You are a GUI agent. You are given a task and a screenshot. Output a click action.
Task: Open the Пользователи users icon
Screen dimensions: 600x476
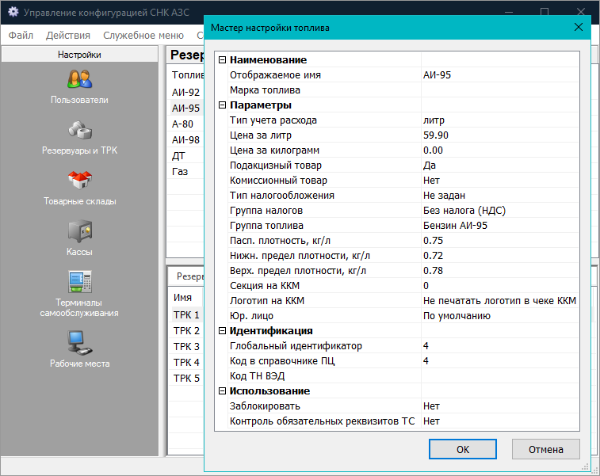(x=79, y=80)
